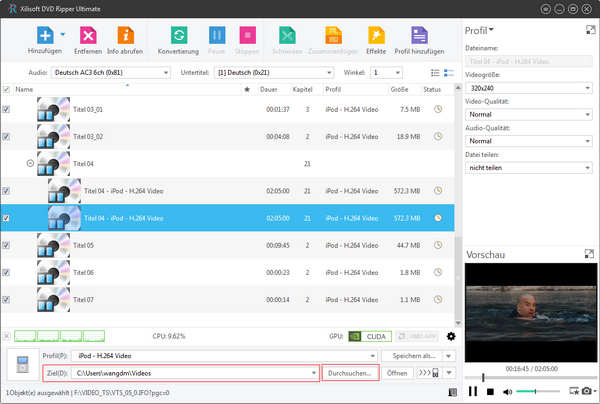
Task: Click the Entfernen remove icon
Action: pos(88,35)
